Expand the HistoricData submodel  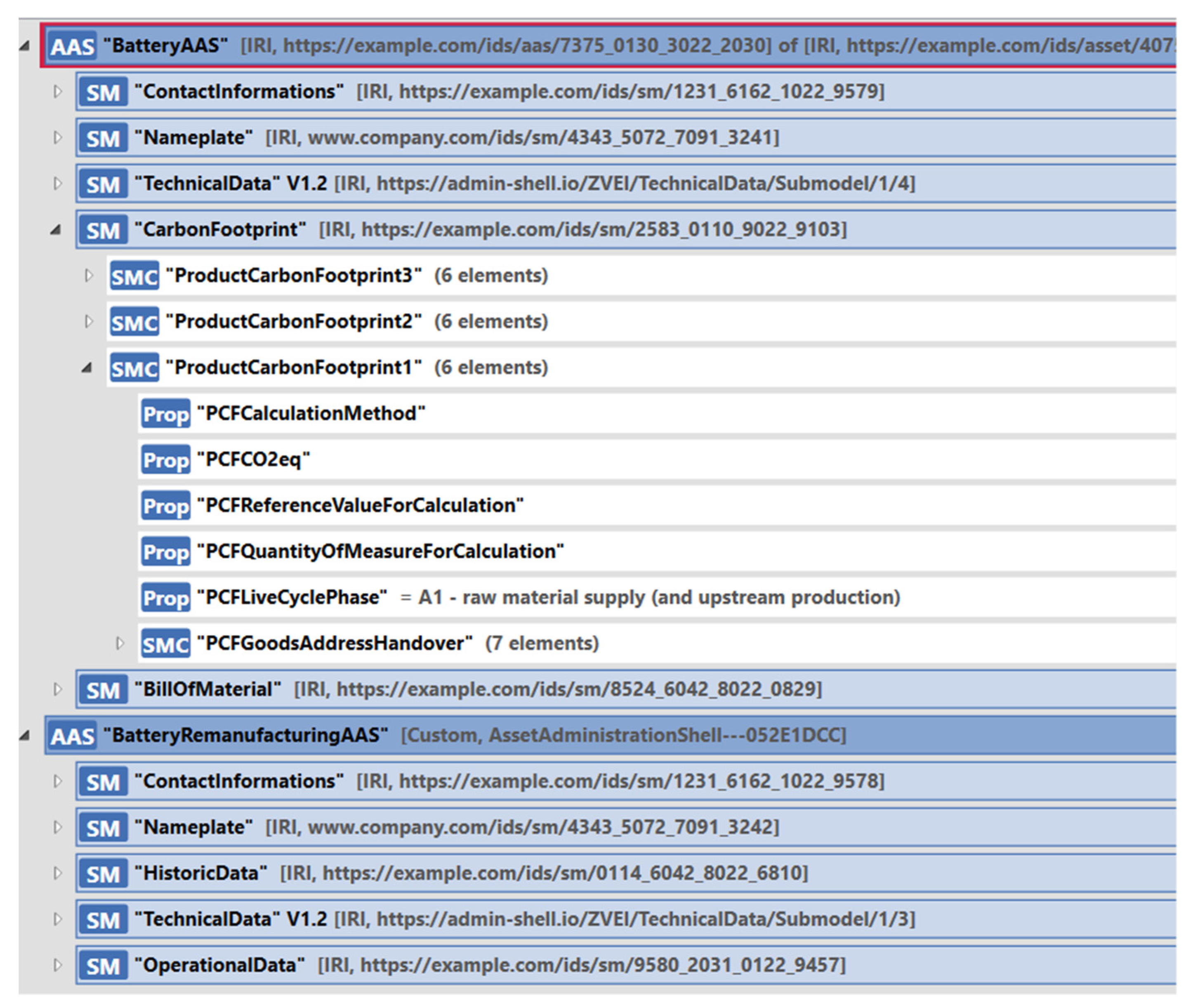click(x=57, y=873)
